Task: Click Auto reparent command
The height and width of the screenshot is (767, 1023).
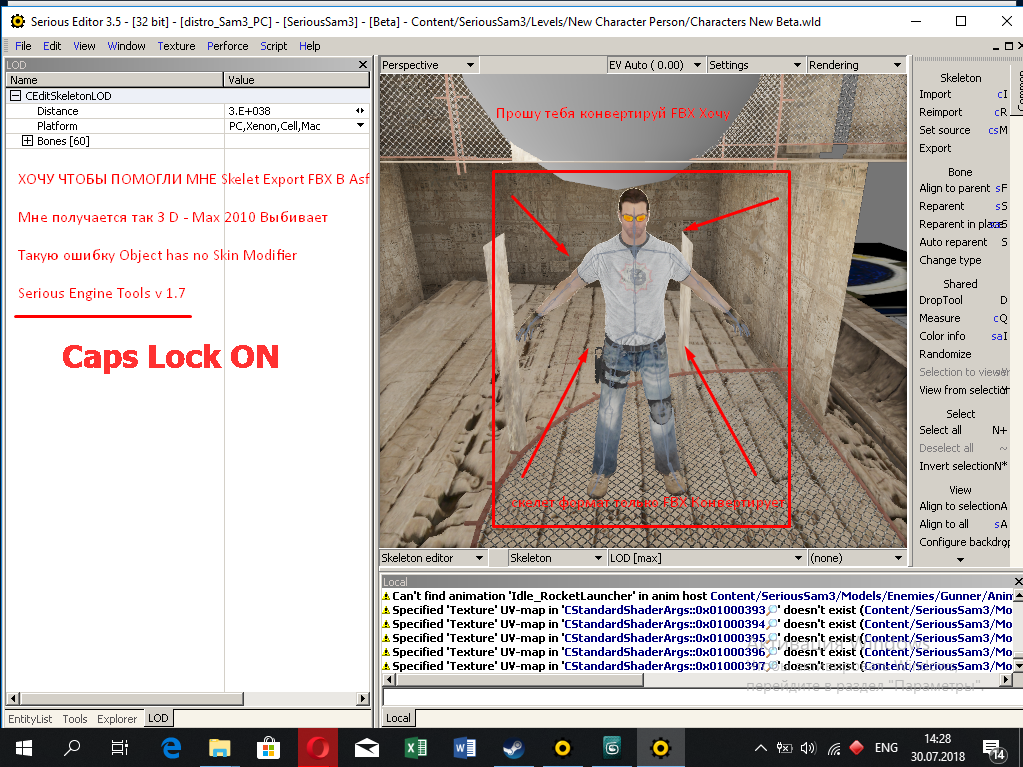Action: 953,243
